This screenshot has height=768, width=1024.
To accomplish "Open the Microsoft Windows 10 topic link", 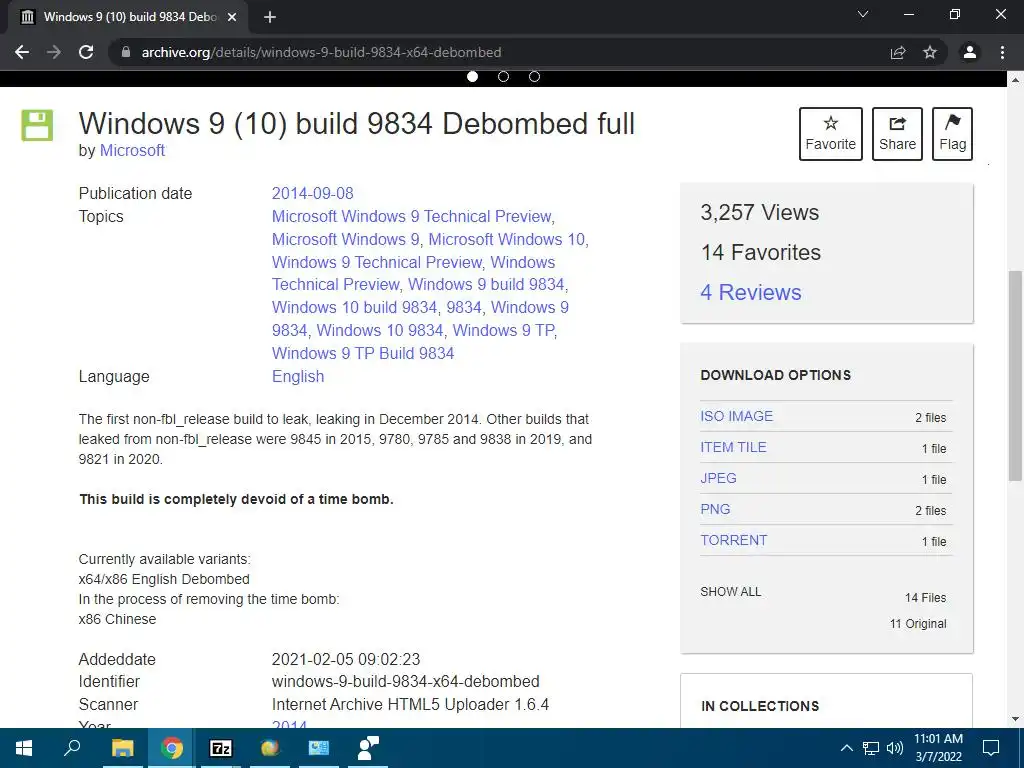I will pyautogui.click(x=507, y=239).
